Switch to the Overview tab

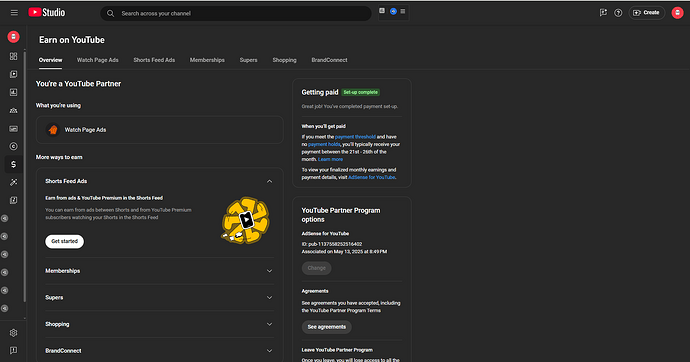click(50, 60)
